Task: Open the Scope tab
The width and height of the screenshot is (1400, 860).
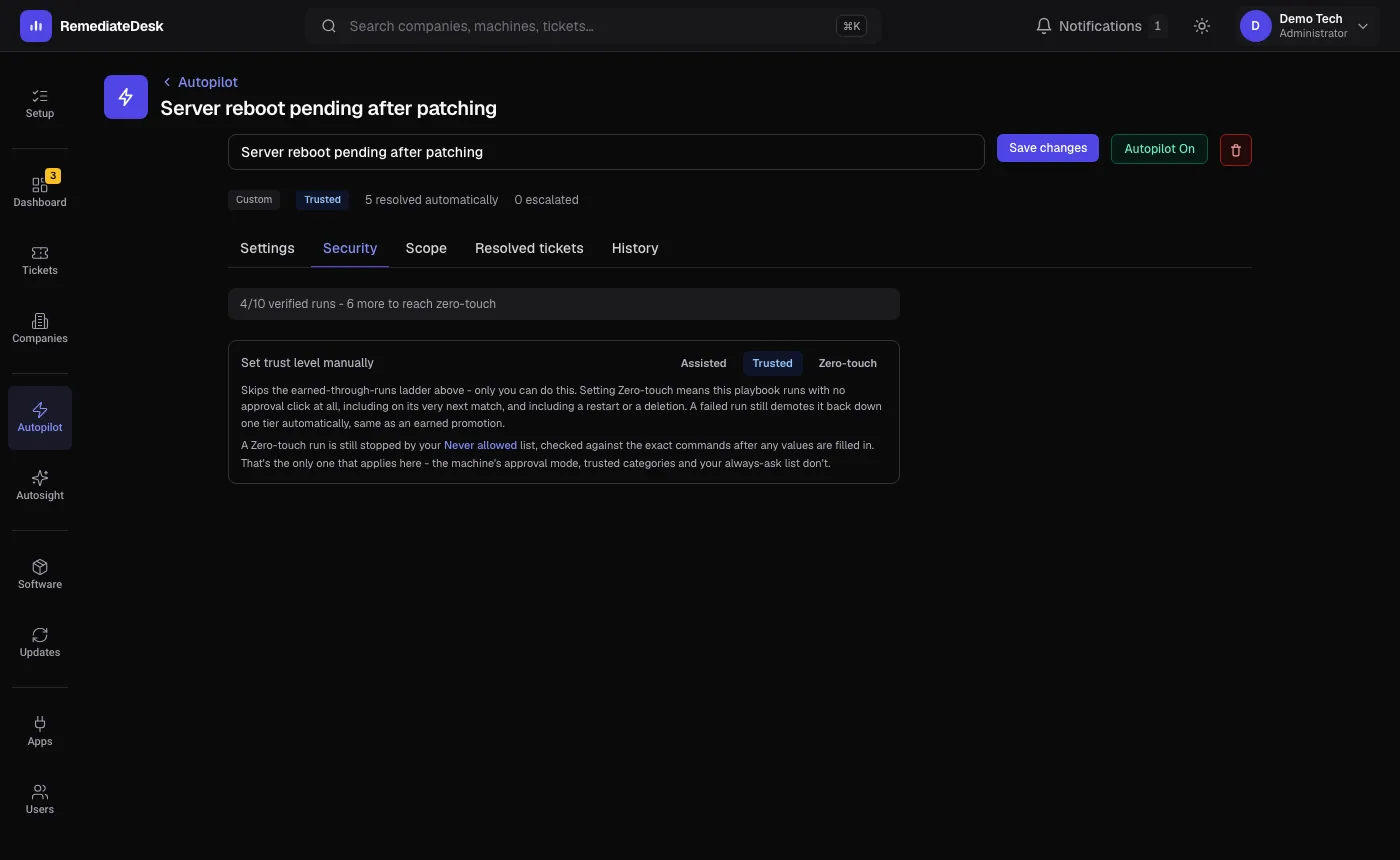Action: 426,248
